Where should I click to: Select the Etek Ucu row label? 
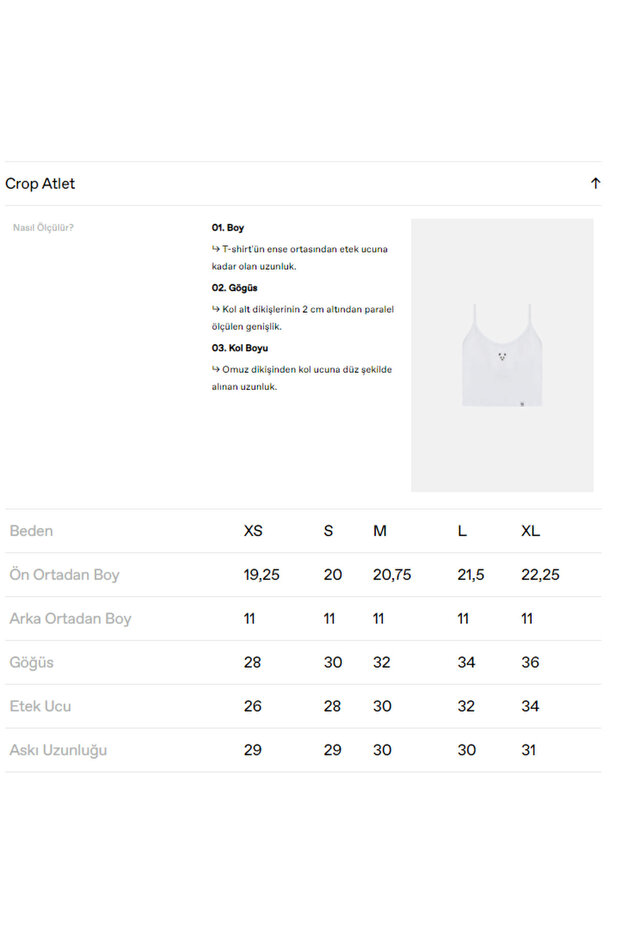point(40,706)
